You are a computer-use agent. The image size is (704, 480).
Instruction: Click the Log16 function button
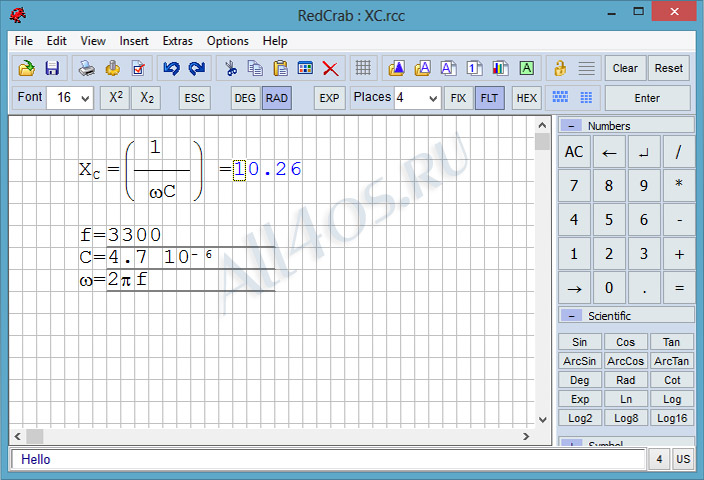click(x=671, y=418)
